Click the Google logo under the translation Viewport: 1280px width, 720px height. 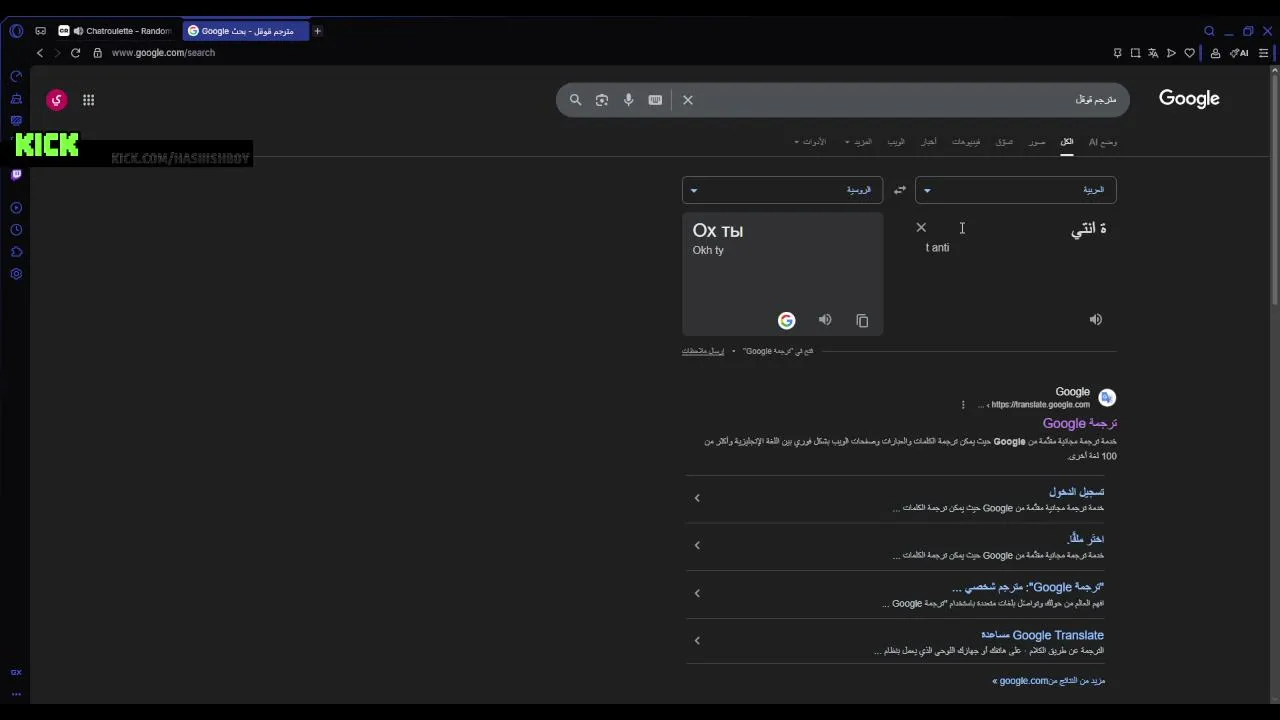(787, 320)
